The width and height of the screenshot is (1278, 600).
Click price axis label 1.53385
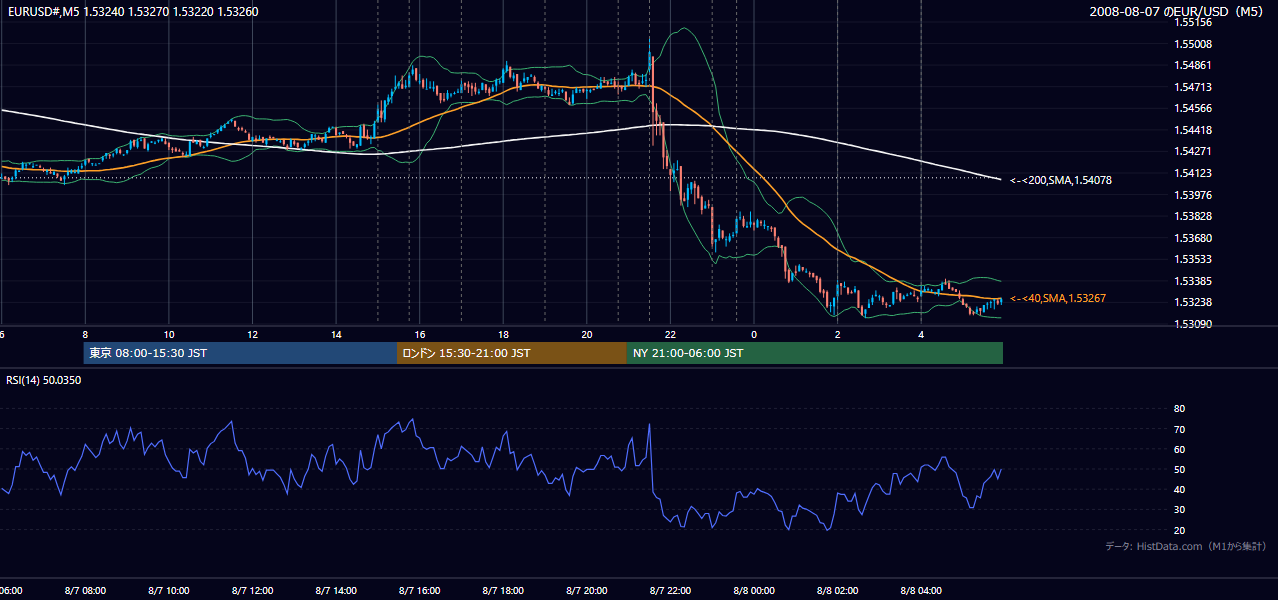(1193, 281)
